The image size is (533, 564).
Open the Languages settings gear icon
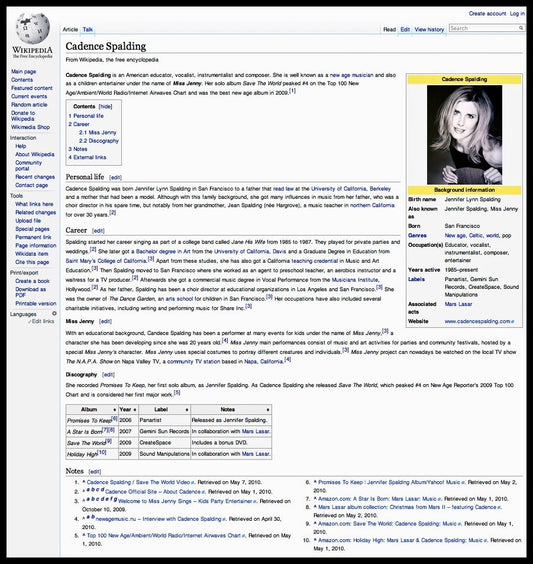pos(54,314)
